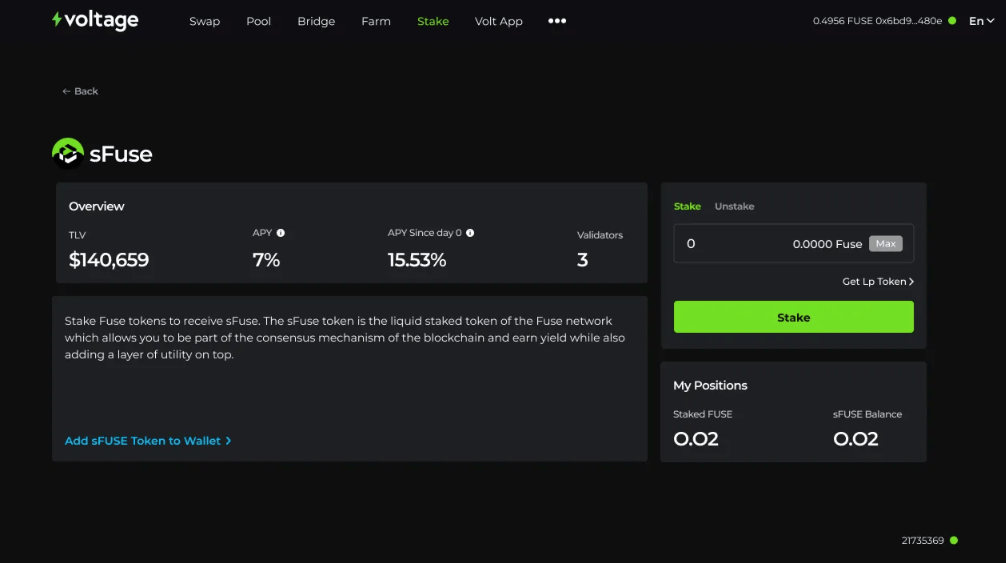Select the Stake navigation item
This screenshot has width=1006, height=563.
pyautogui.click(x=433, y=21)
